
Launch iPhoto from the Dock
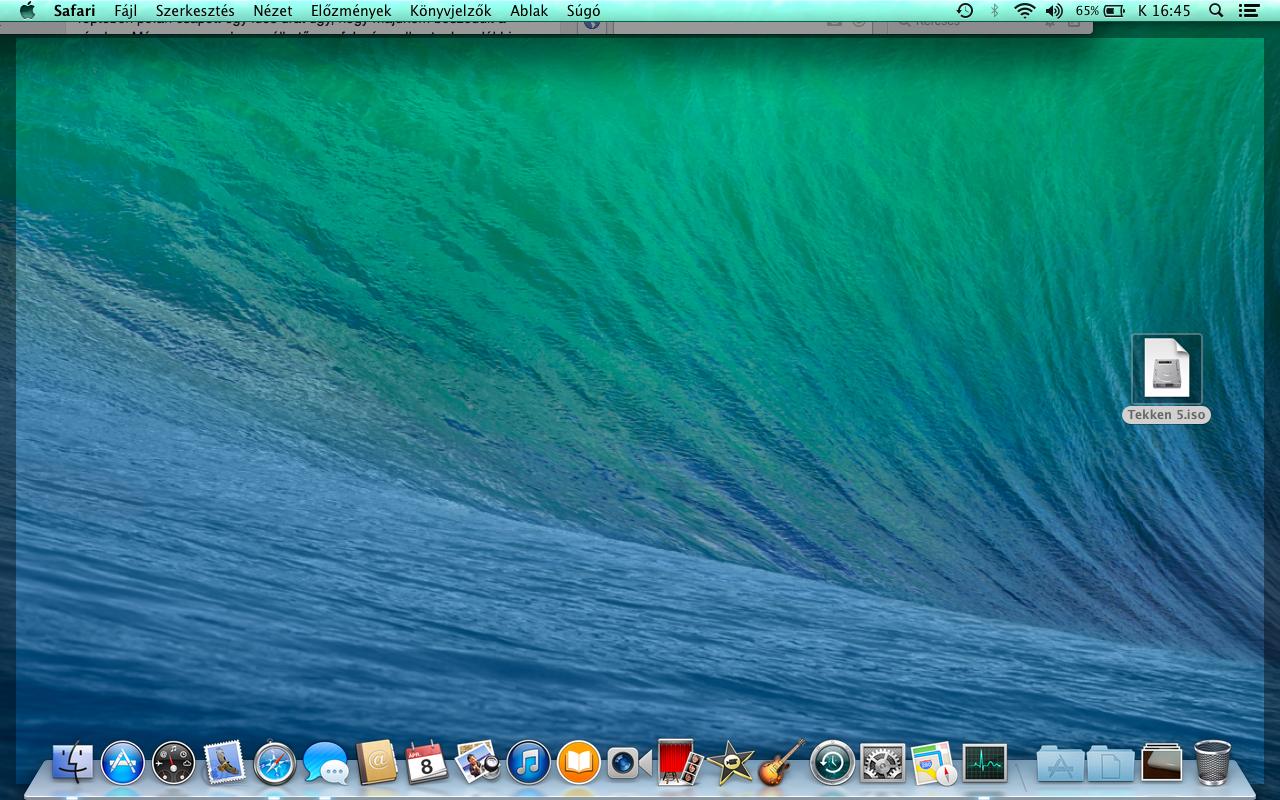coord(478,763)
